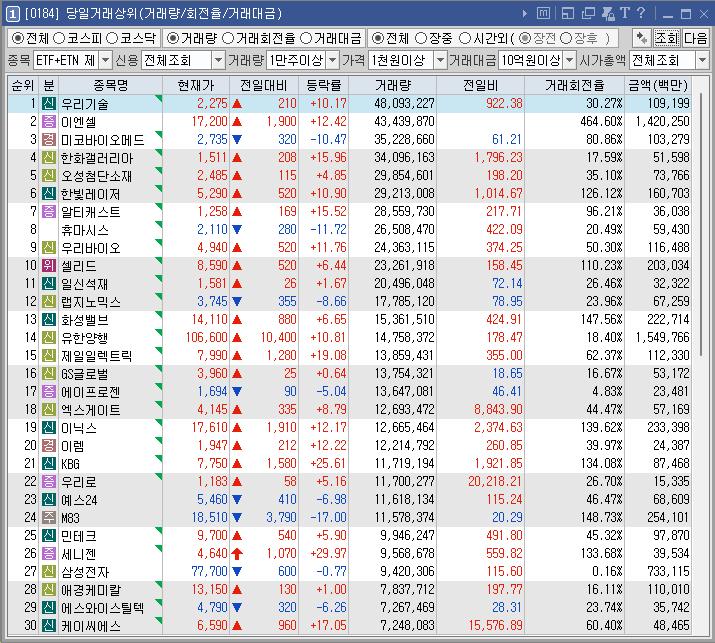Open the 종목 ETF+ETN dropdown
This screenshot has width=715, height=643.
105,60
